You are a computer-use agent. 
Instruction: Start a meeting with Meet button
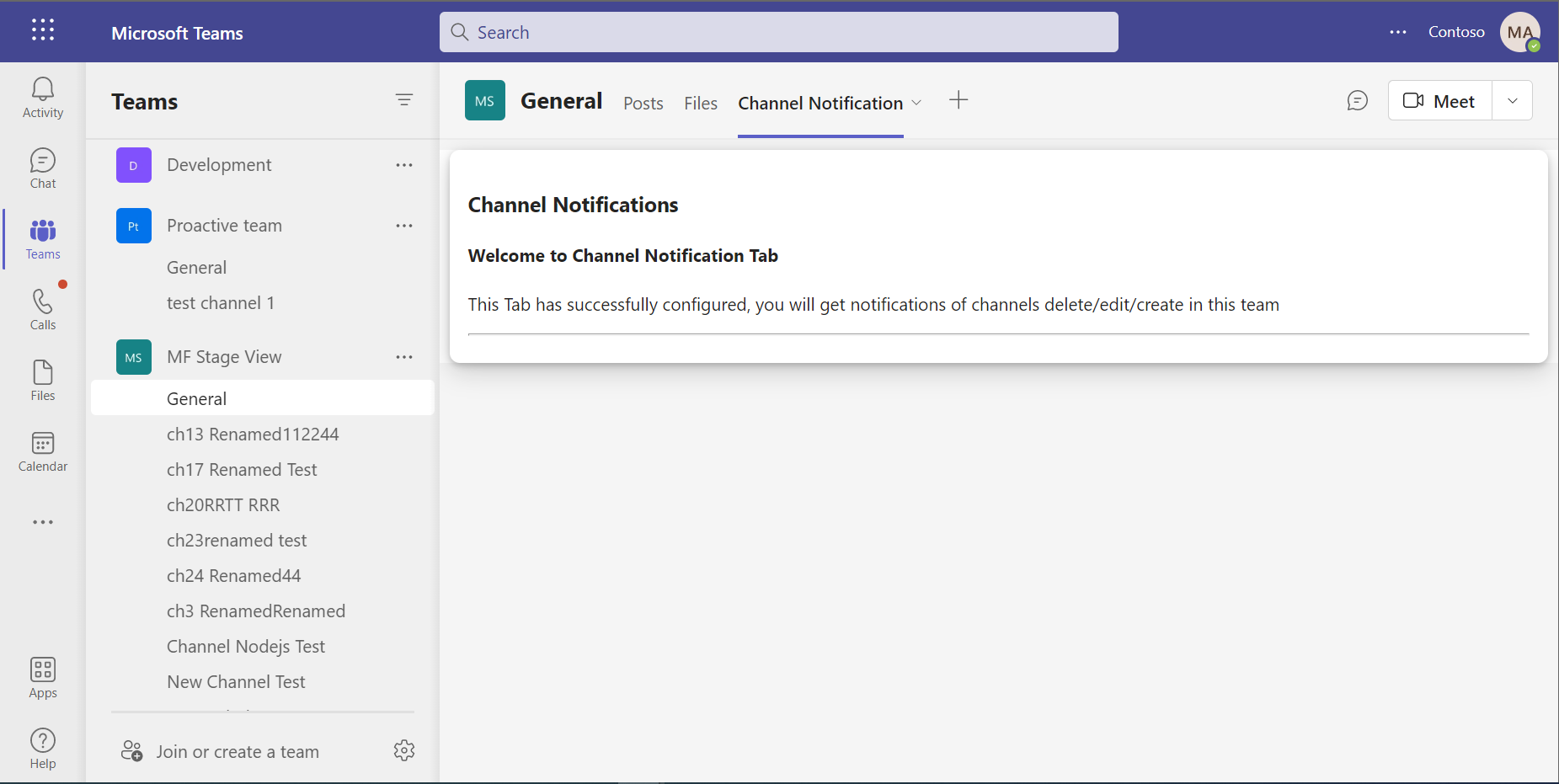point(1440,100)
